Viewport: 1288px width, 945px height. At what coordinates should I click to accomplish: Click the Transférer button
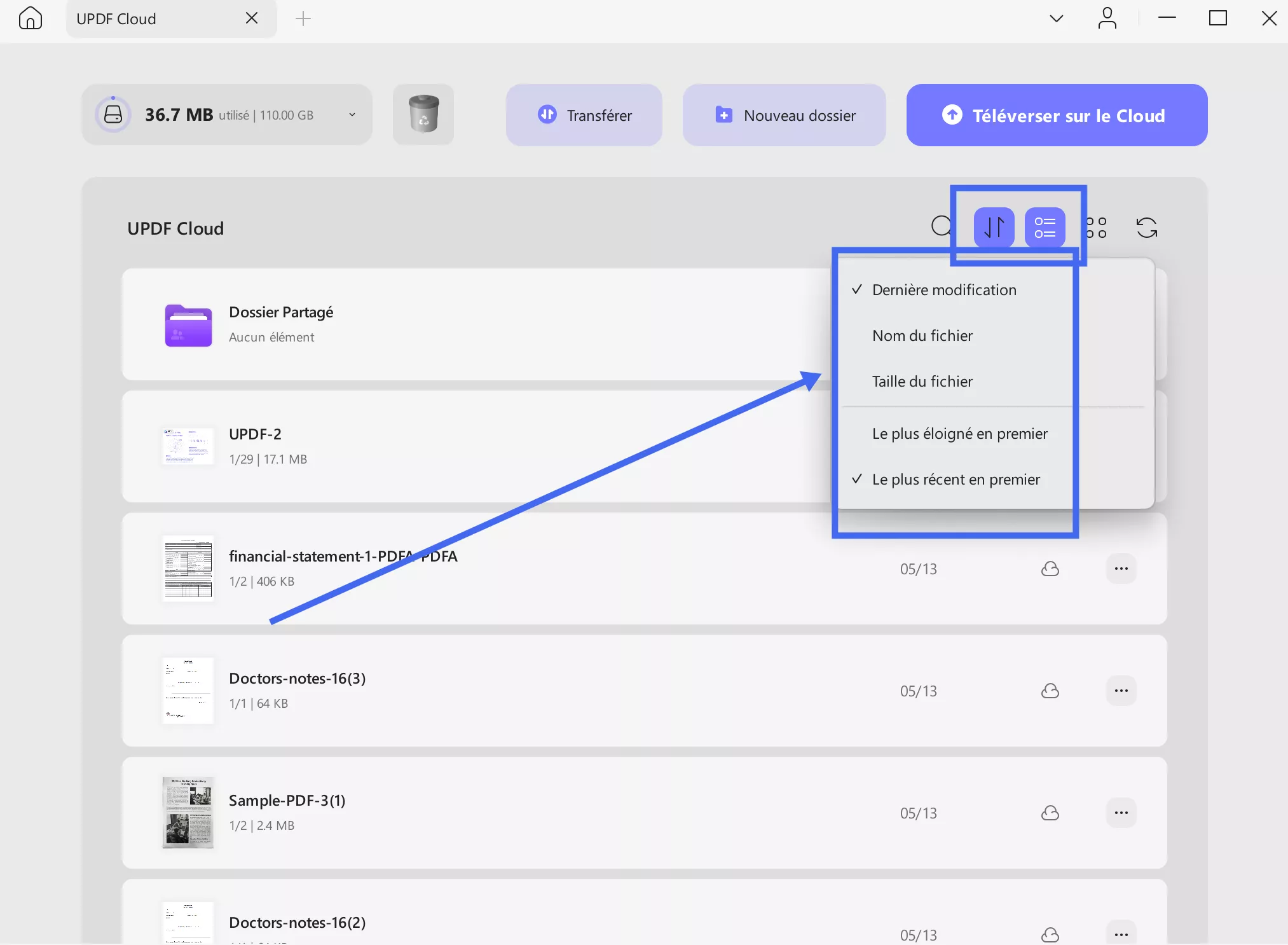click(x=584, y=115)
